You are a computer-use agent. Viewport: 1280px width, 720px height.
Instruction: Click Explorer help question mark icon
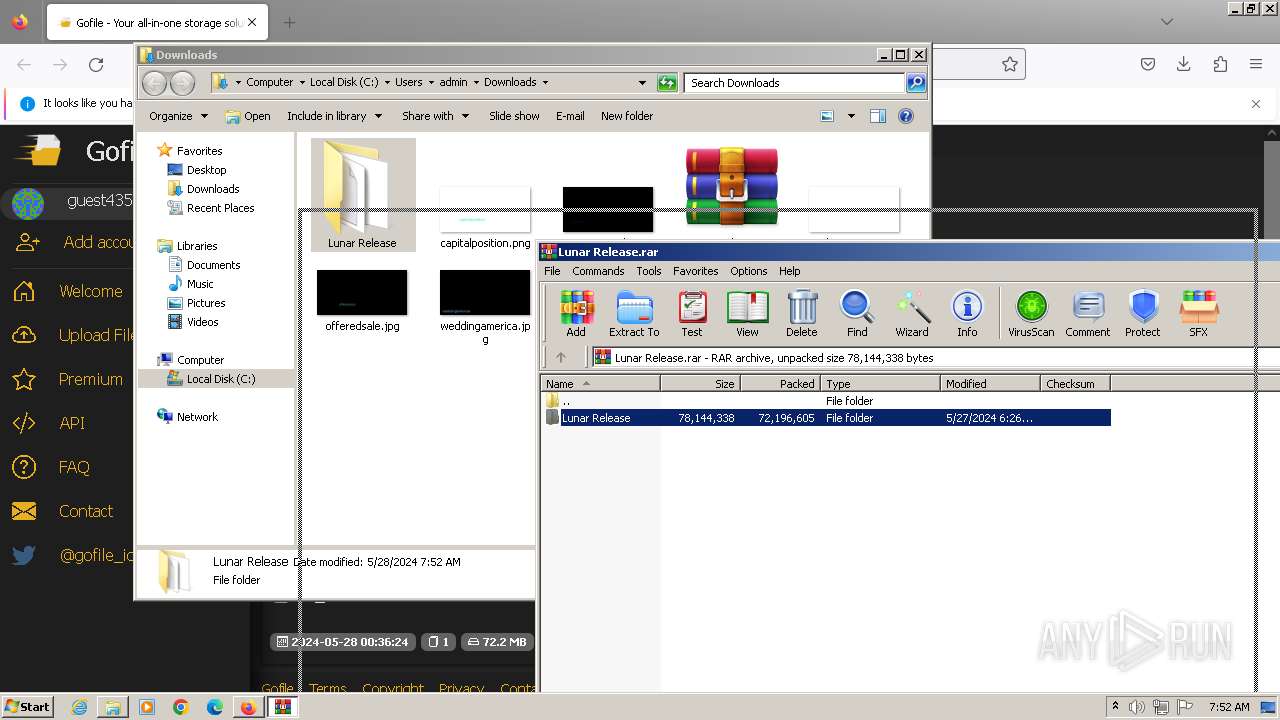[x=906, y=116]
